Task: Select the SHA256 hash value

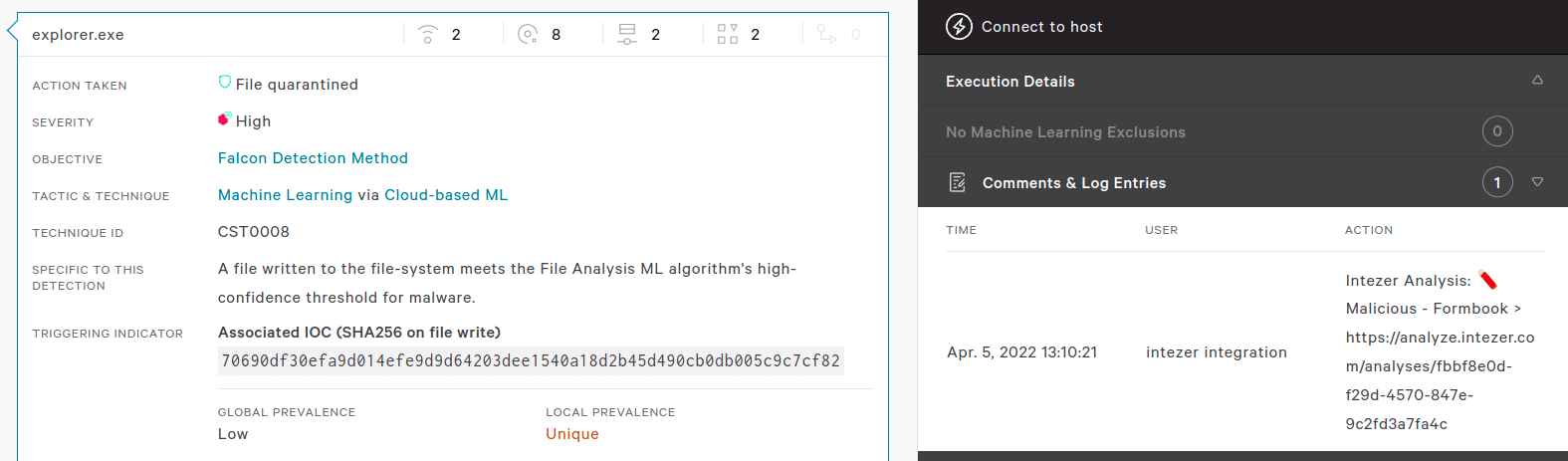Action: tap(531, 360)
